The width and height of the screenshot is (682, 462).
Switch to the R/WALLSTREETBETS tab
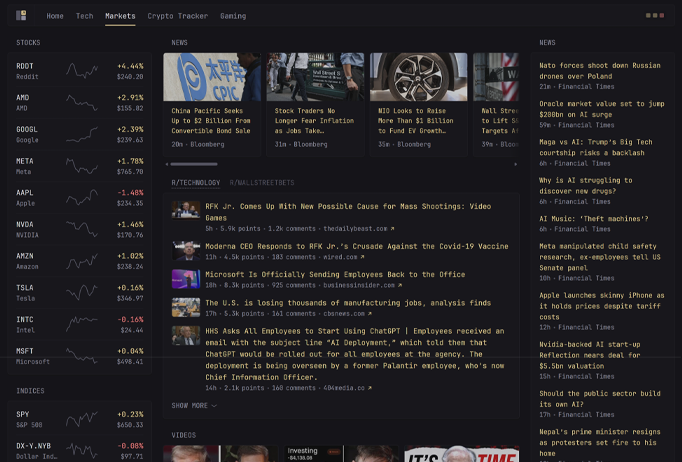(262, 183)
